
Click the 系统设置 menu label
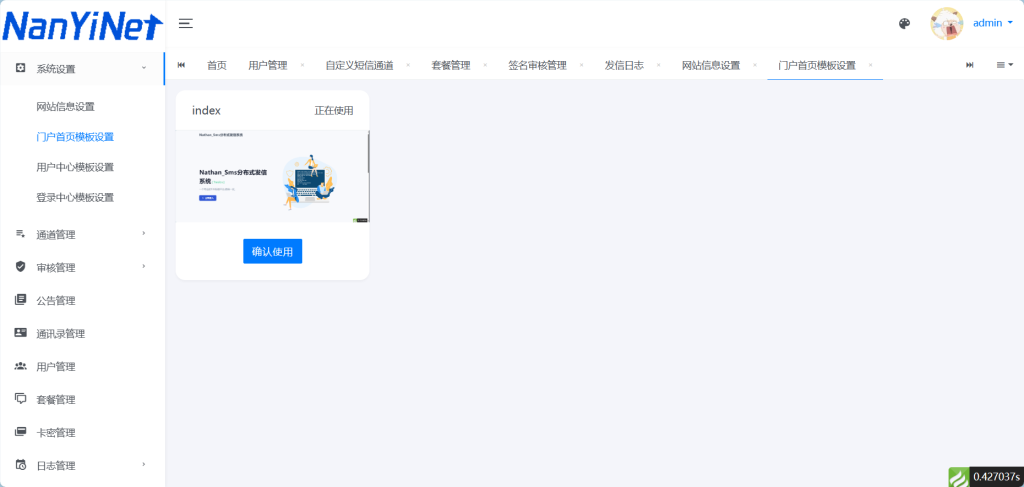pyautogui.click(x=56, y=69)
